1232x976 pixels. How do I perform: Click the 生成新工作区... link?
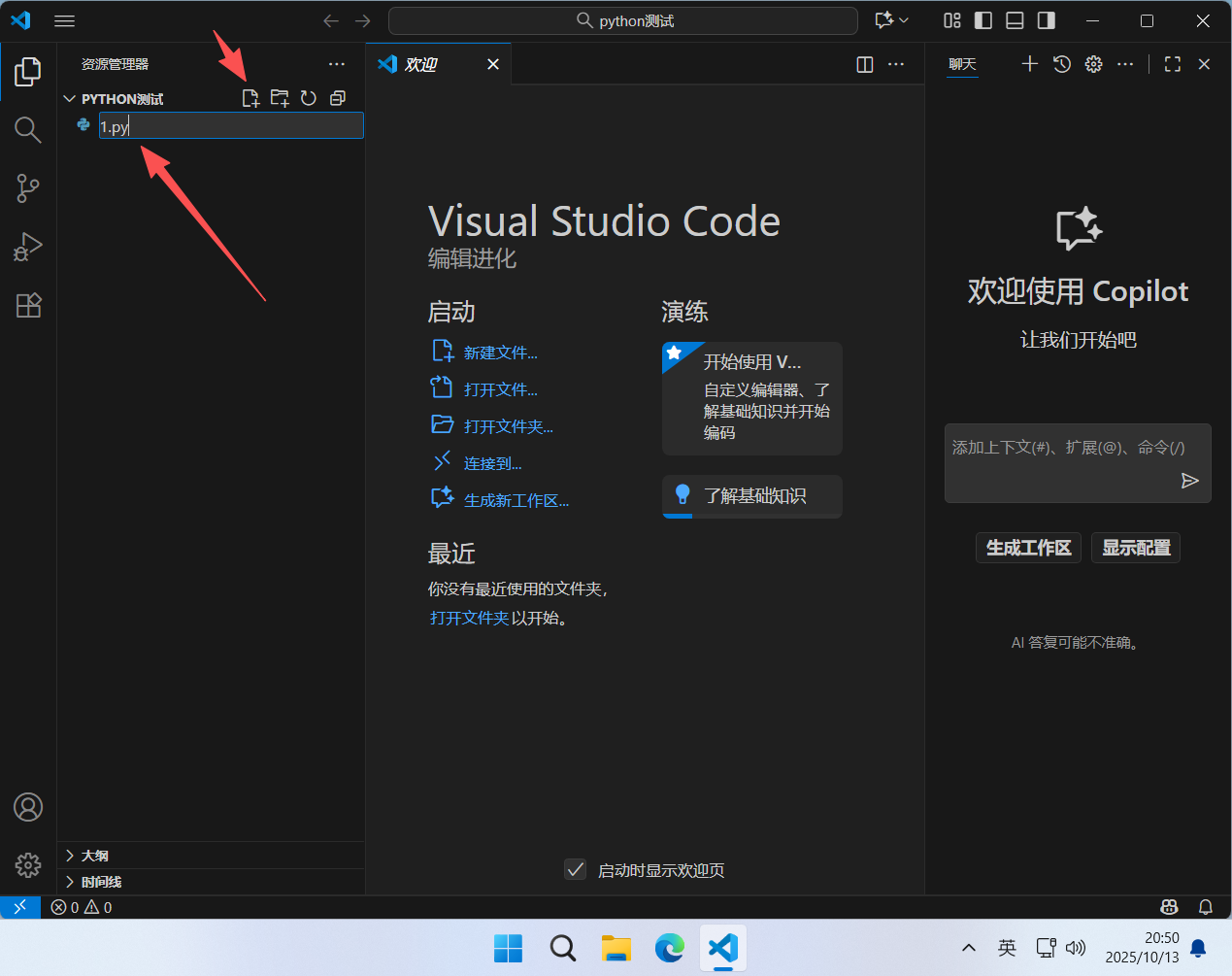click(x=516, y=500)
